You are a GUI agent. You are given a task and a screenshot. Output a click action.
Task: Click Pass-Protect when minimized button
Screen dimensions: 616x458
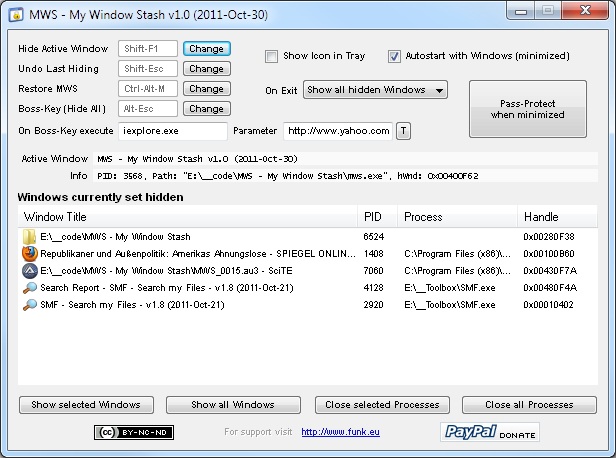pyautogui.click(x=528, y=109)
